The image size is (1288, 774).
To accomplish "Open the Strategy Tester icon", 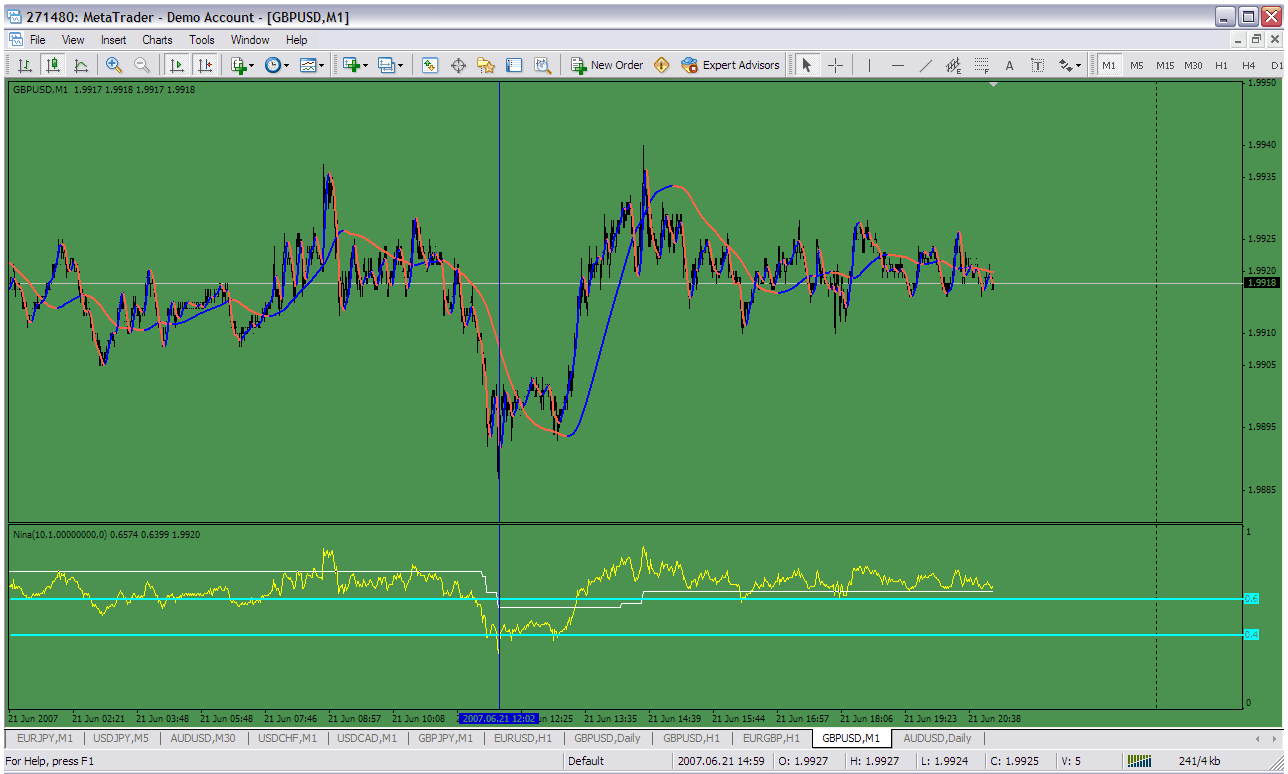I will pos(542,65).
